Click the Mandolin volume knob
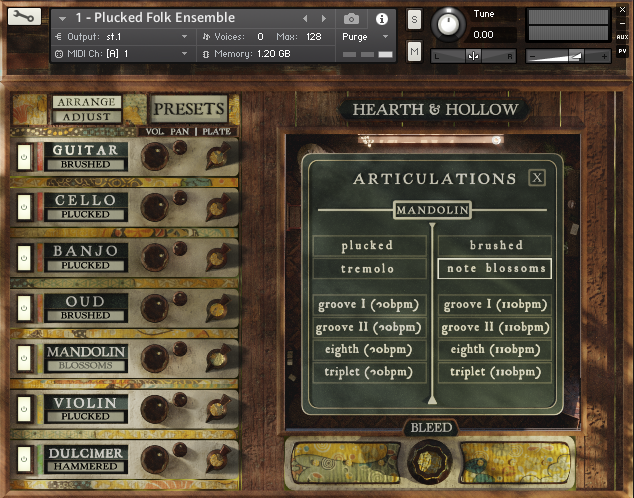This screenshot has width=634, height=498. (x=155, y=358)
